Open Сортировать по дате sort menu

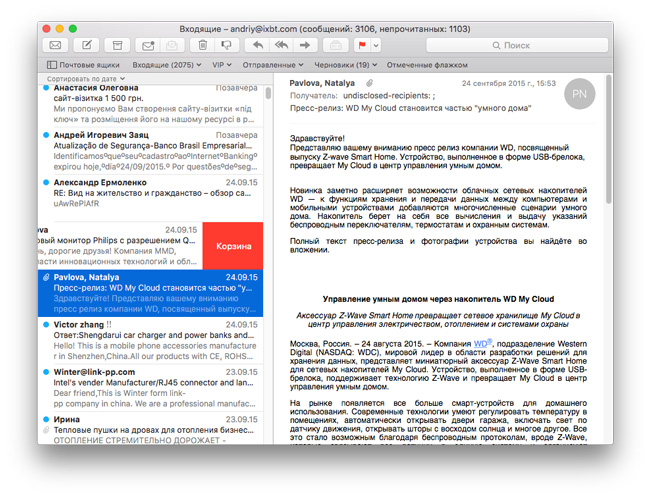point(86,79)
